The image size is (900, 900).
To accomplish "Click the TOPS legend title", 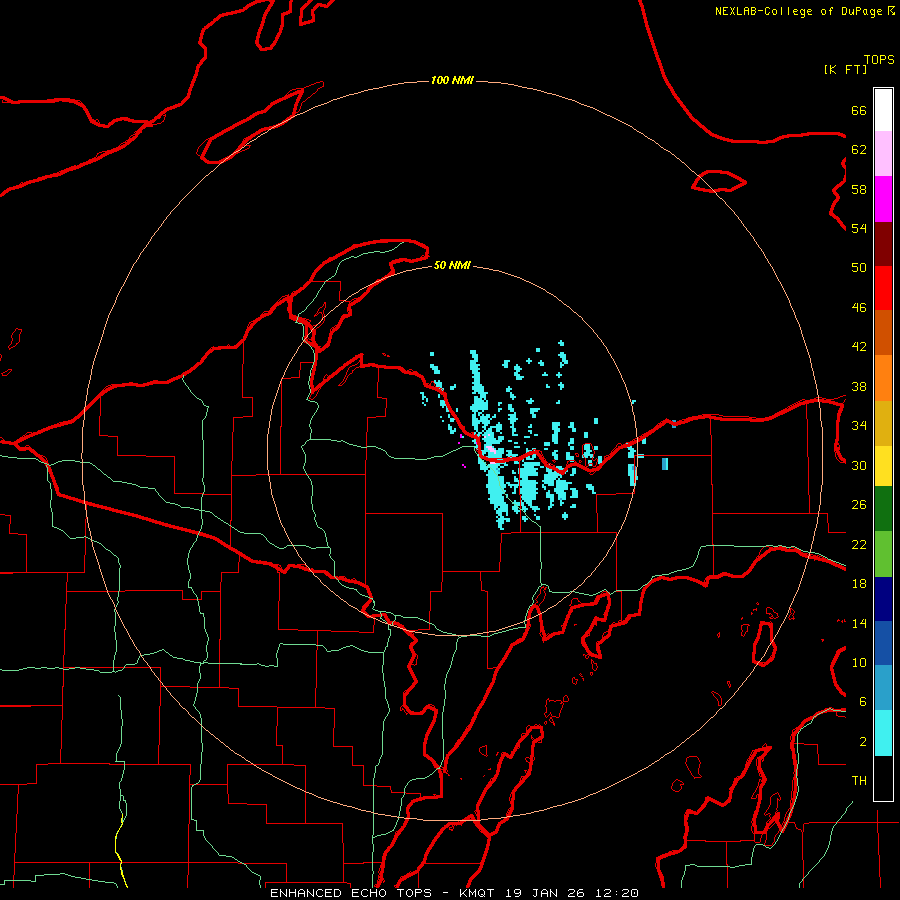I will click(x=879, y=59).
